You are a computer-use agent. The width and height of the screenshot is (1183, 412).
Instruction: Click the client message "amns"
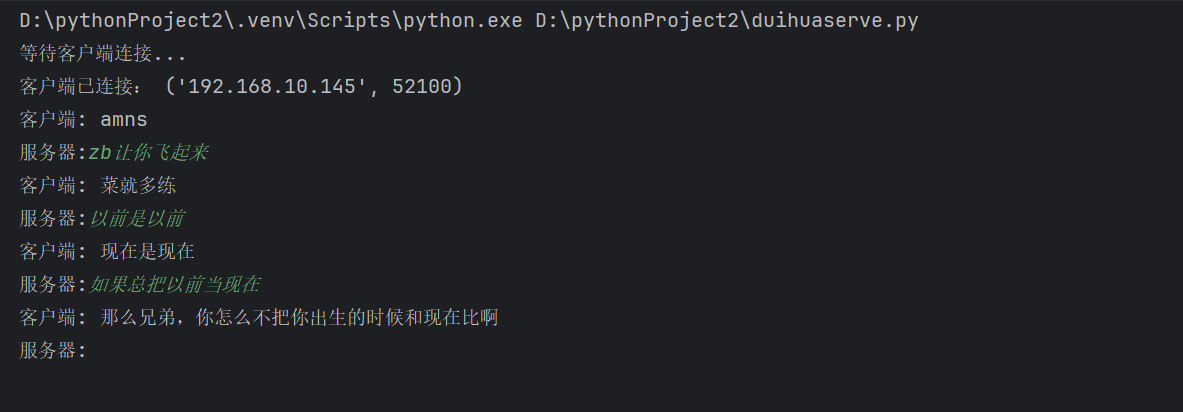tap(124, 120)
